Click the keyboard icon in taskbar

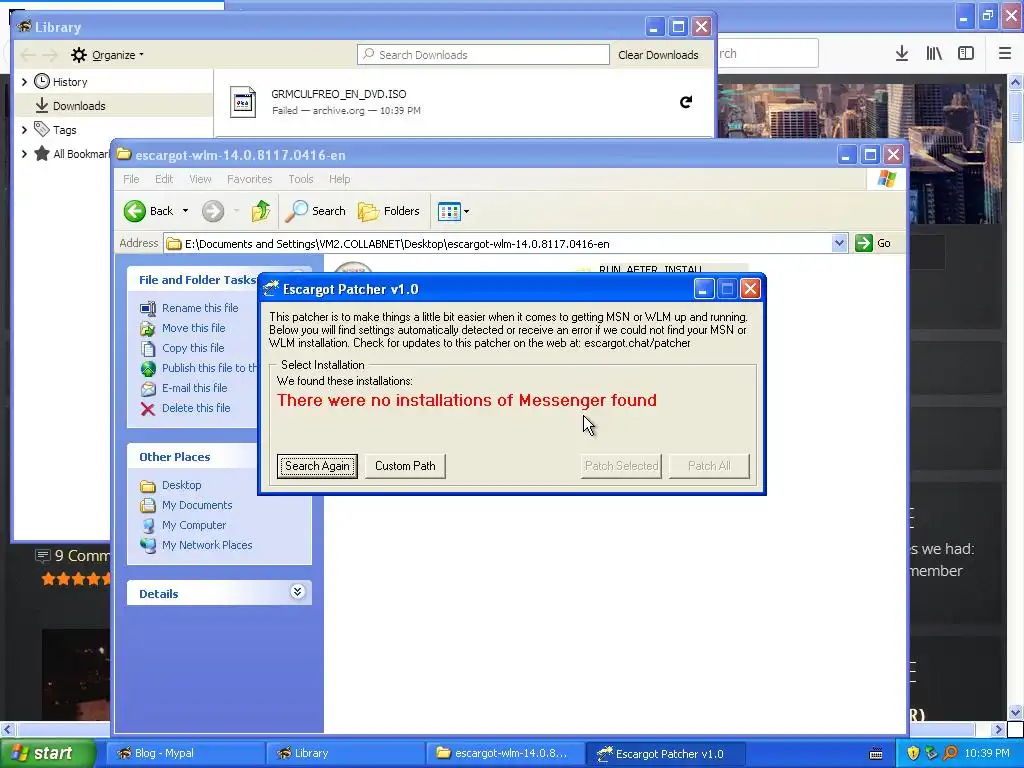pos(876,754)
